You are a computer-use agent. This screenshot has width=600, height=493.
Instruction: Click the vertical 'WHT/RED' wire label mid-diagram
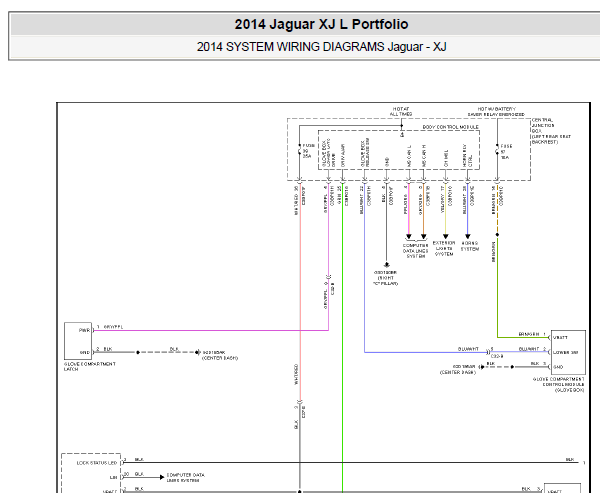[296, 375]
